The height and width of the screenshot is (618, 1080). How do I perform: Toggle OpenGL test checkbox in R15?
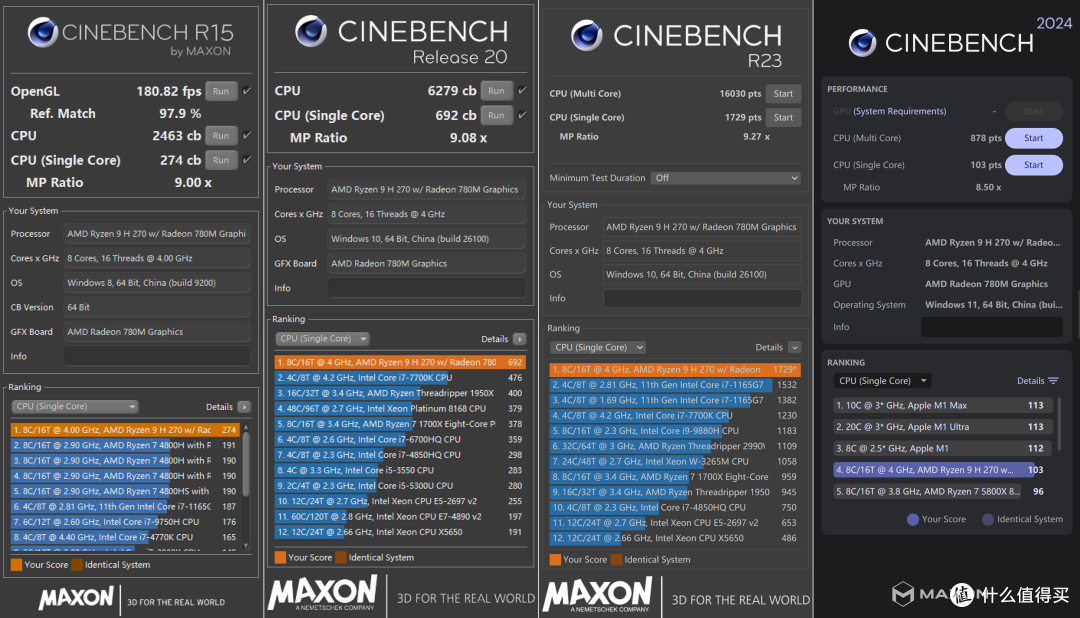[x=247, y=91]
